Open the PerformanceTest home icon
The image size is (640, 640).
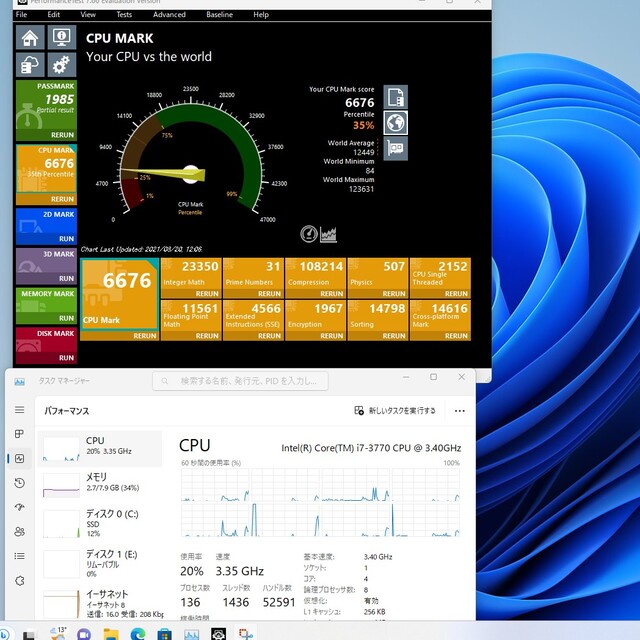(x=30, y=37)
